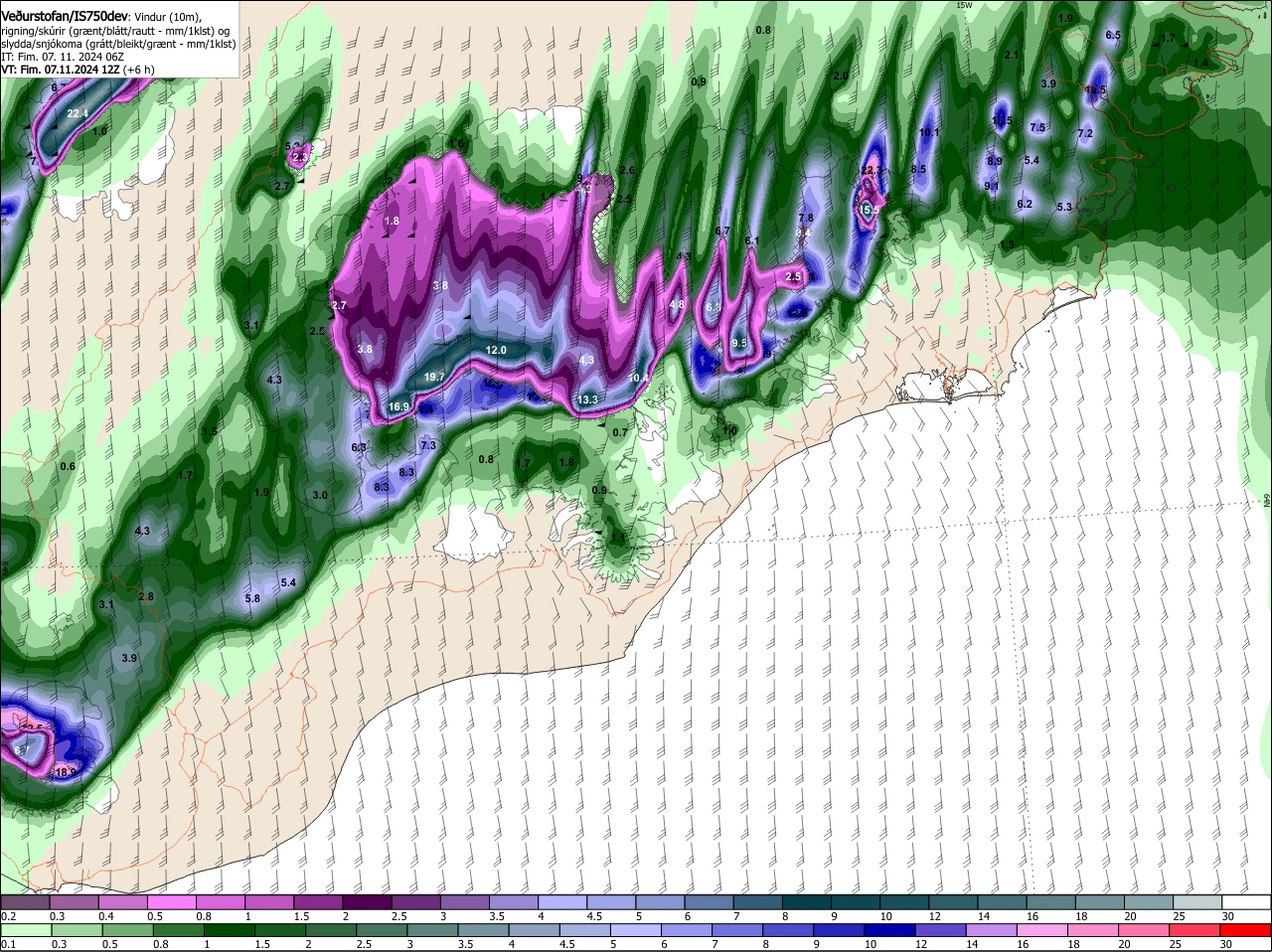Click the palest green 0.1 swatch in bottom legend row
The height and width of the screenshot is (952, 1272).
tap(26, 930)
